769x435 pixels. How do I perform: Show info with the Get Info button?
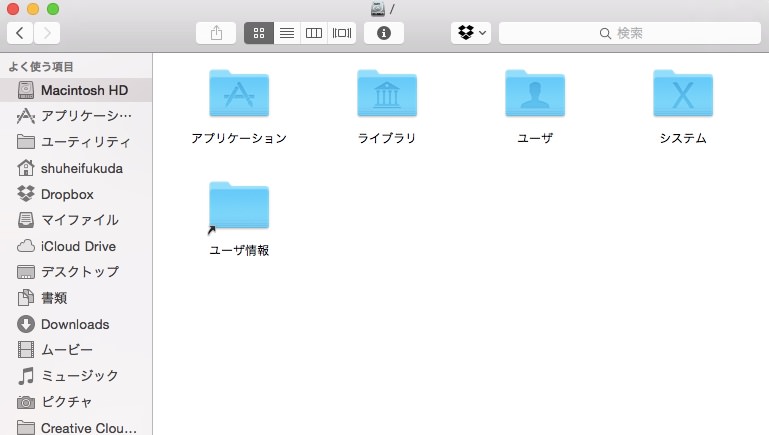384,33
